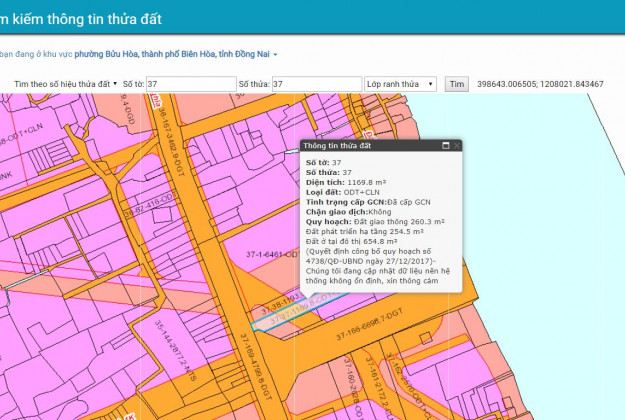The height and width of the screenshot is (420, 625).
Task: Close the Thông tin thửa đất popup
Action: point(457,146)
